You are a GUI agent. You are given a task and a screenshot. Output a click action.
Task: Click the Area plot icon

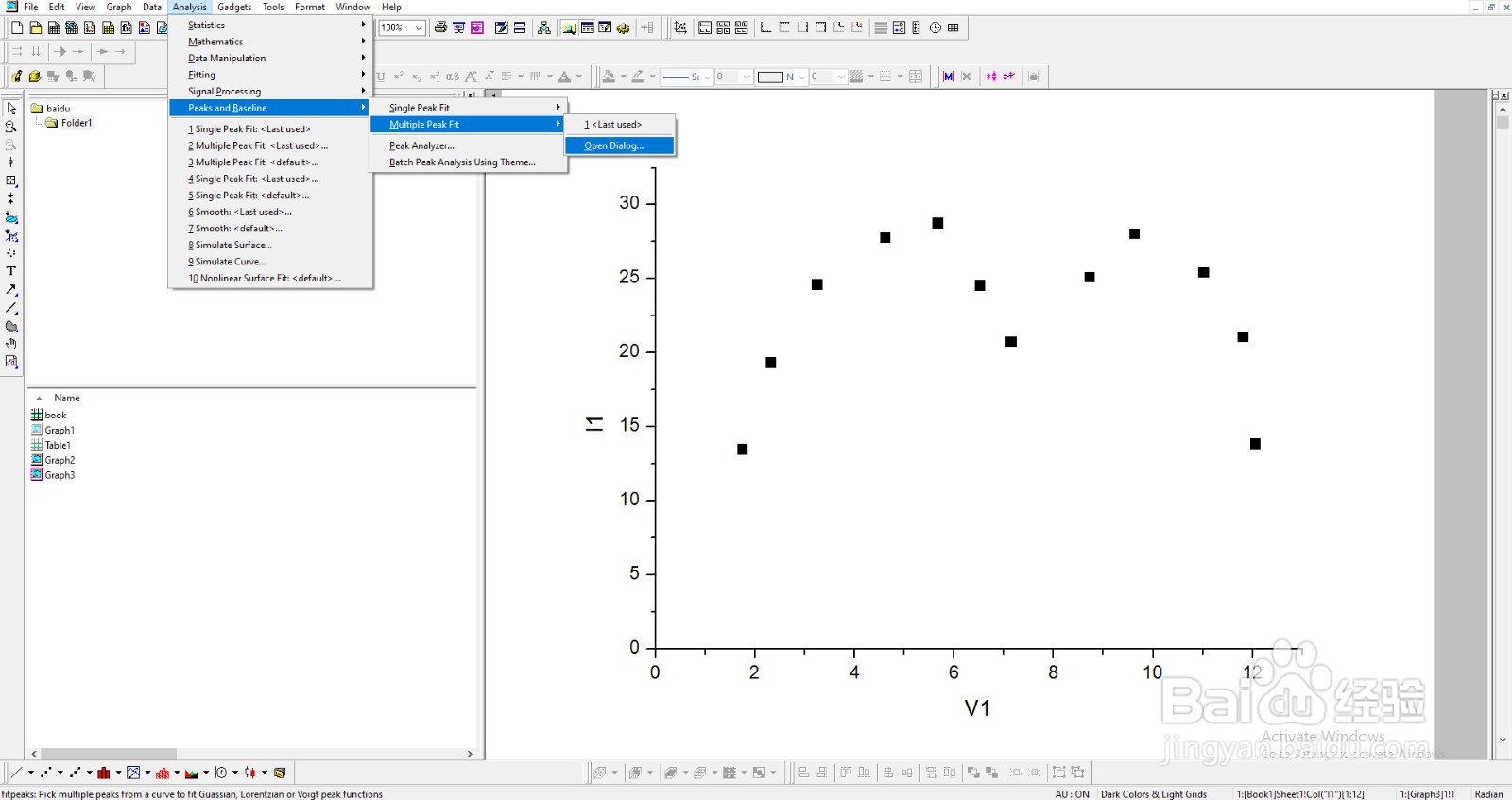pyautogui.click(x=192, y=773)
